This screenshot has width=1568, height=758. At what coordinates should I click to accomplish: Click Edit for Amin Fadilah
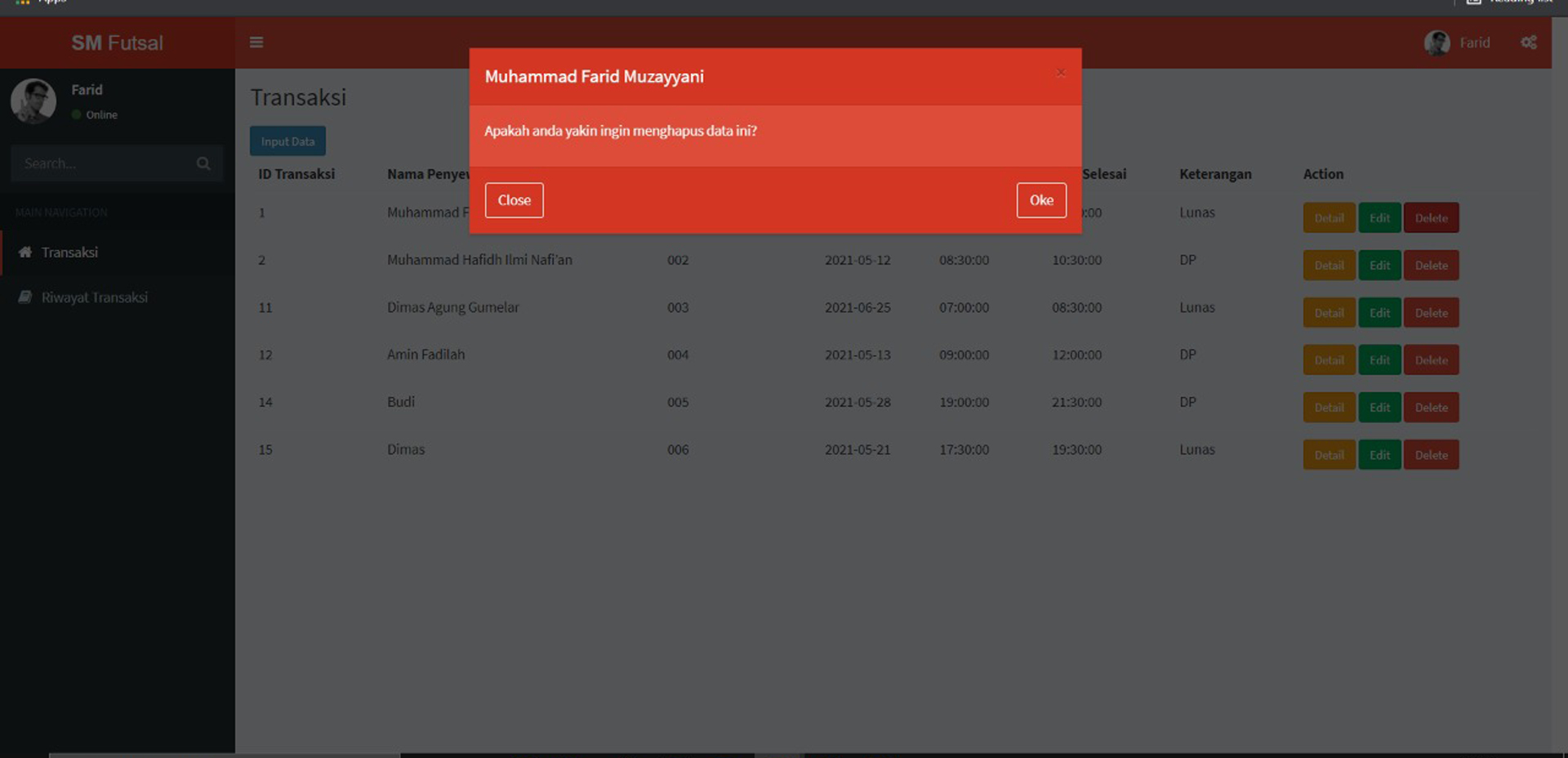pos(1379,360)
